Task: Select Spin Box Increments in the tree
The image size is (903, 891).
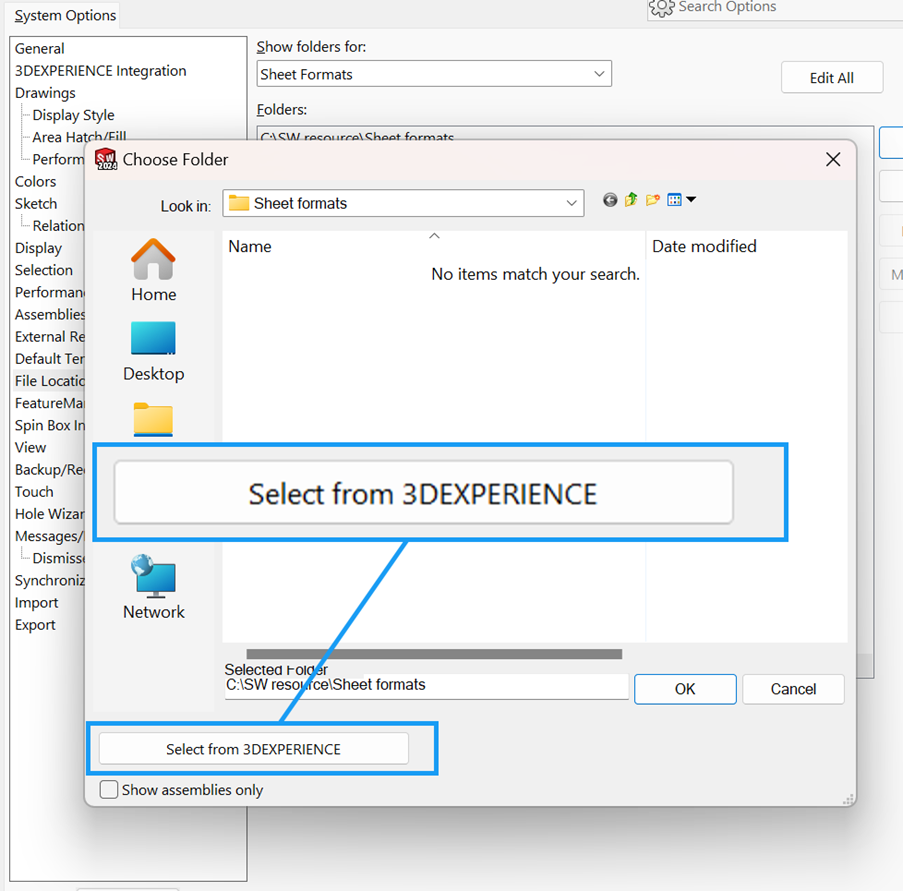Action: pos(50,425)
